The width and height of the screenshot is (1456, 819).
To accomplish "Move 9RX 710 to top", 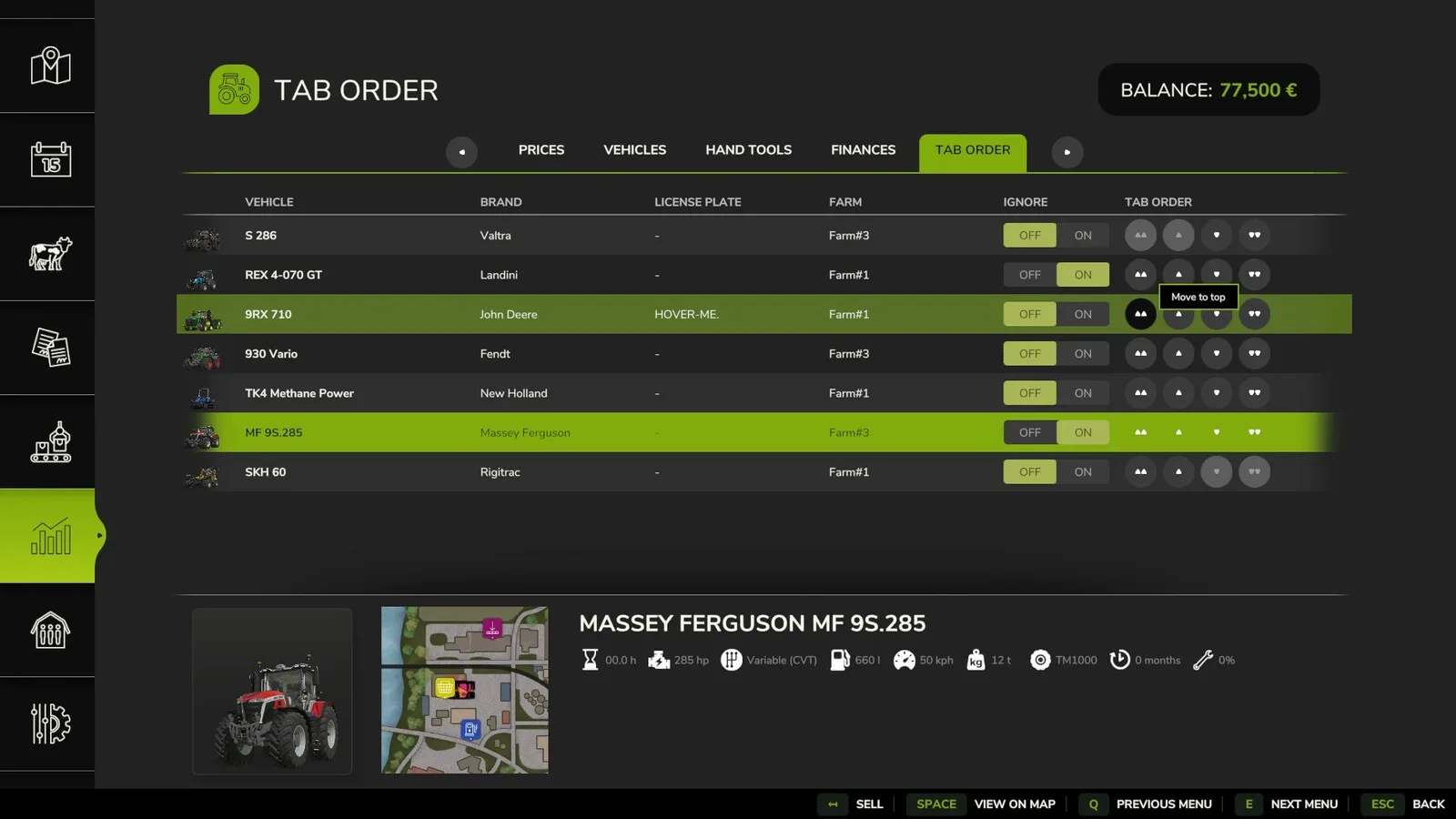I will [x=1140, y=314].
